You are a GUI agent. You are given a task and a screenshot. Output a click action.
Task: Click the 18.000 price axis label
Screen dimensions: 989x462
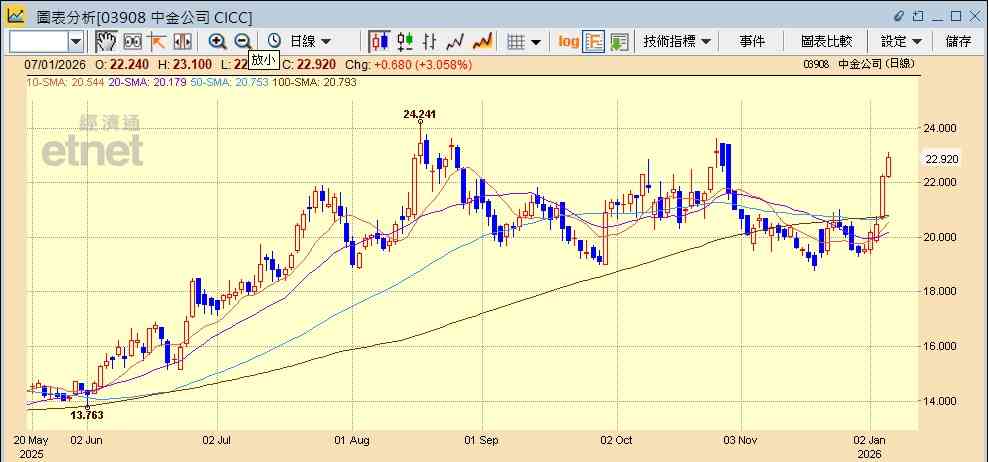coord(940,292)
